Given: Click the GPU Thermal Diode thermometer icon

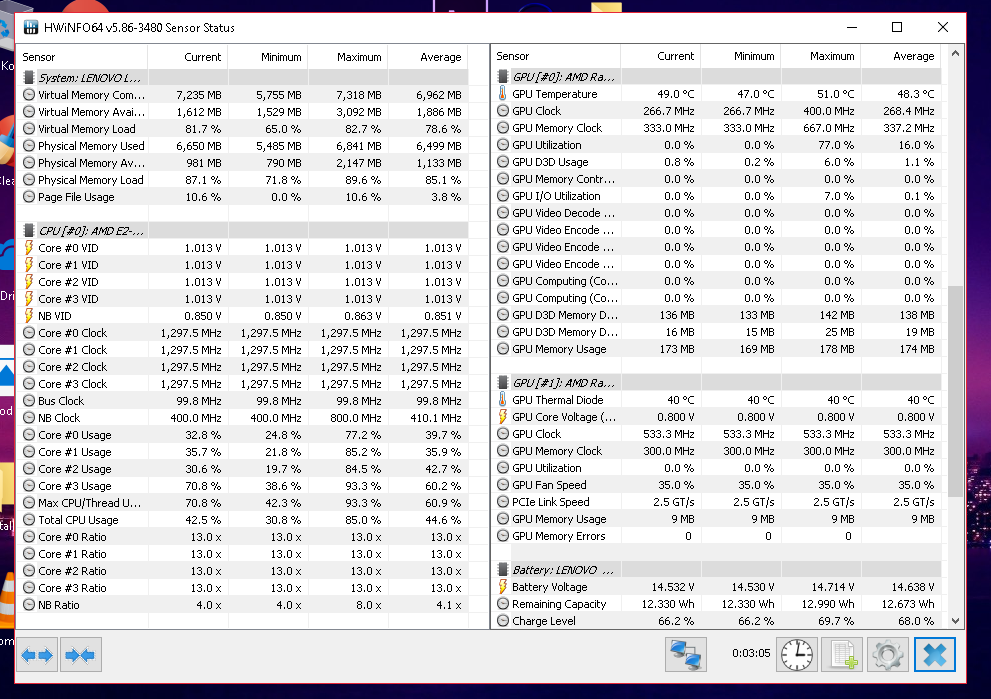Looking at the screenshot, I should pos(502,399).
